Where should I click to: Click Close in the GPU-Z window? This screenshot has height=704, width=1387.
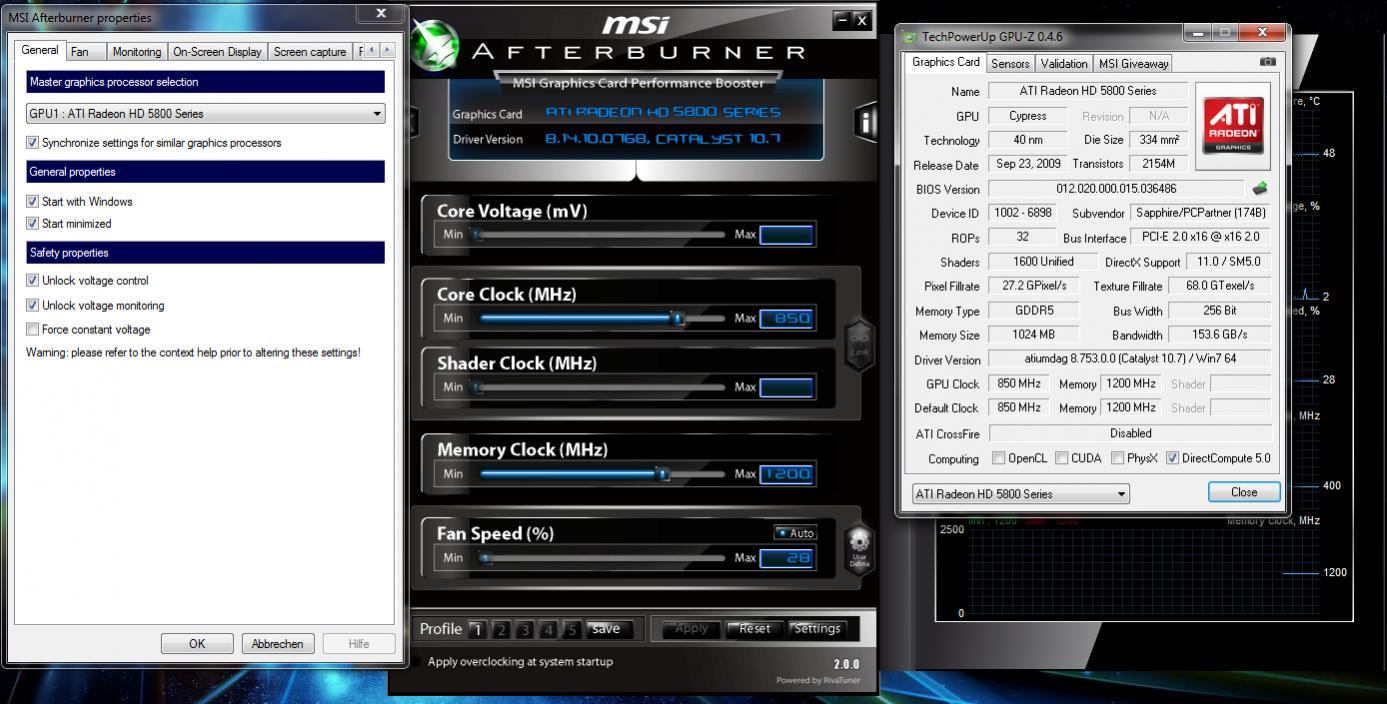point(1244,492)
